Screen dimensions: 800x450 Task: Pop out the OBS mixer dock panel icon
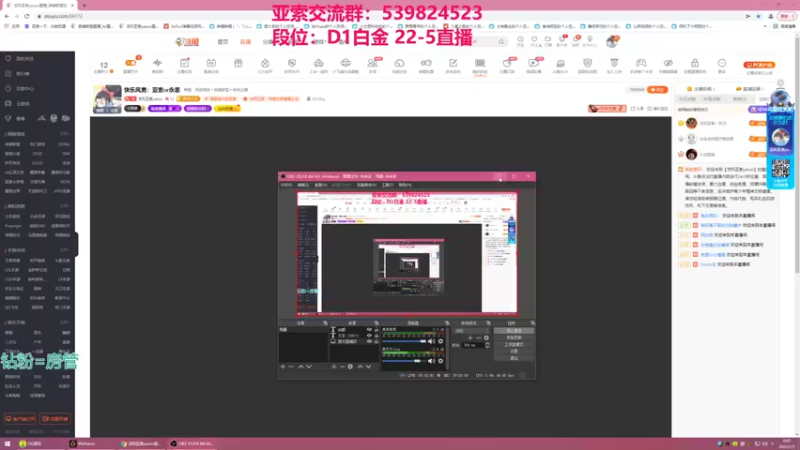pyautogui.click(x=447, y=323)
